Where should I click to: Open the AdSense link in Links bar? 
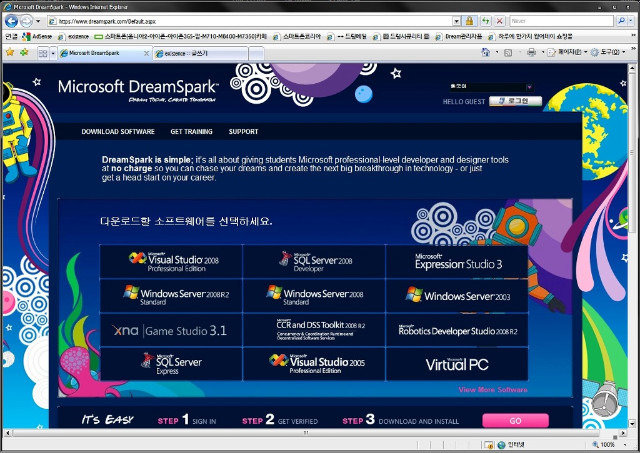[x=38, y=37]
